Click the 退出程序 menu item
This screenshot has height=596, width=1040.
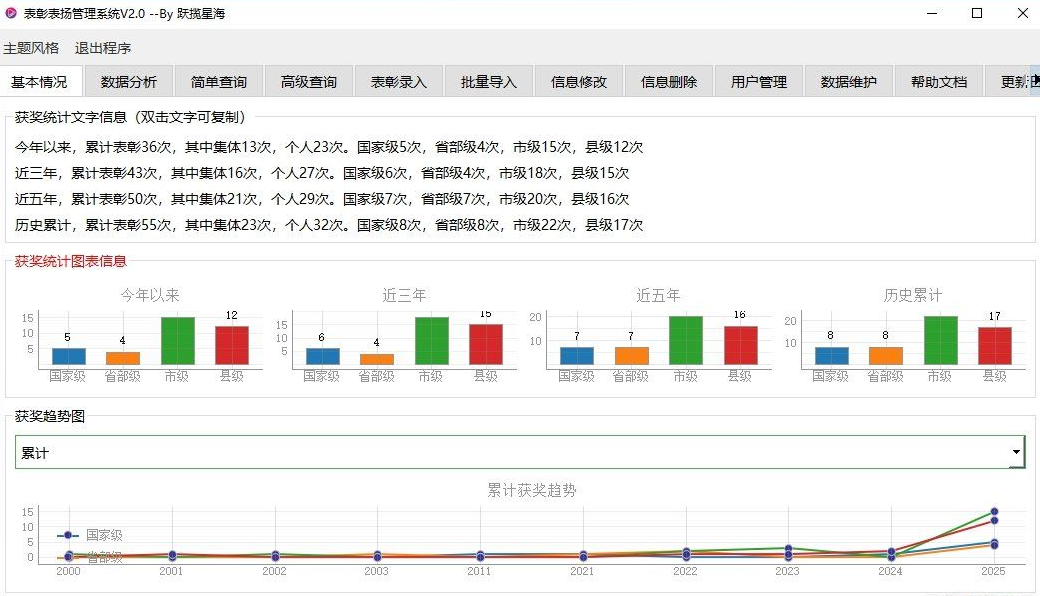pyautogui.click(x=103, y=48)
